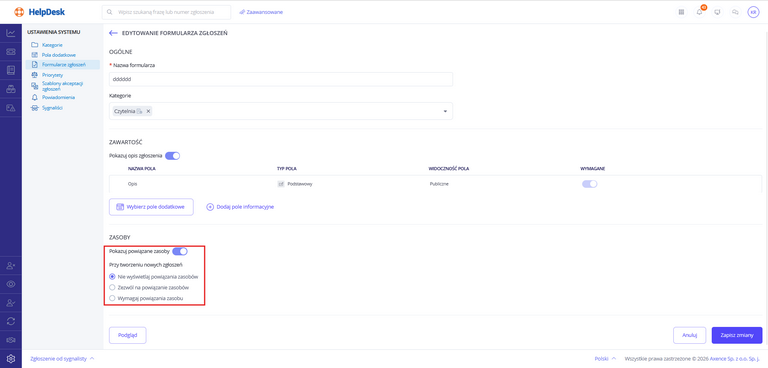The width and height of the screenshot is (768, 368).
Task: Expand the Kategorie dropdown arrow
Action: click(445, 111)
